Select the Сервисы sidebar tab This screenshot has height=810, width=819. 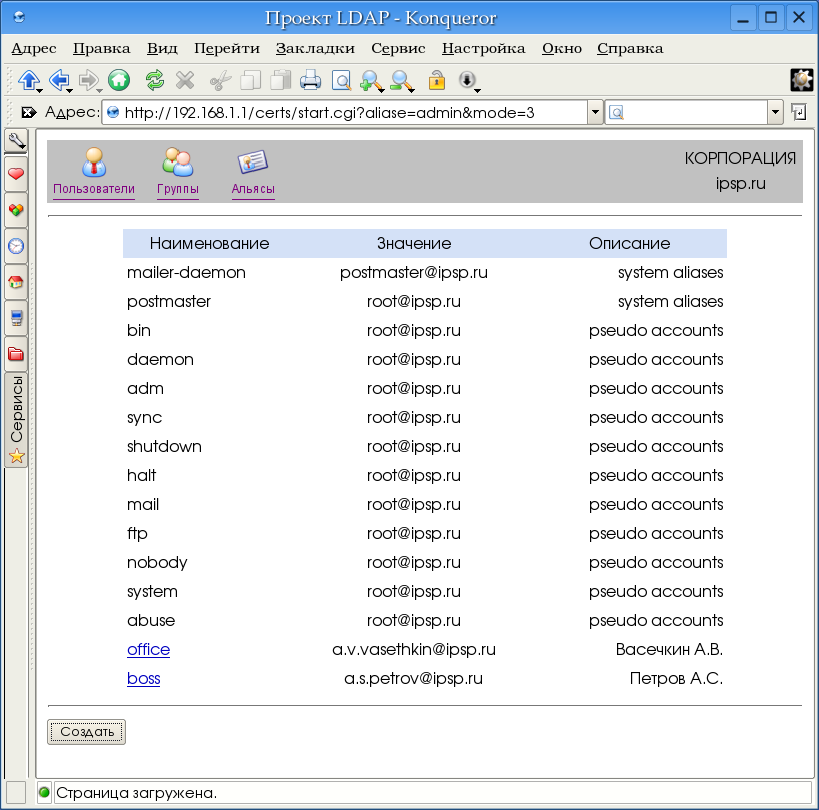coord(16,420)
